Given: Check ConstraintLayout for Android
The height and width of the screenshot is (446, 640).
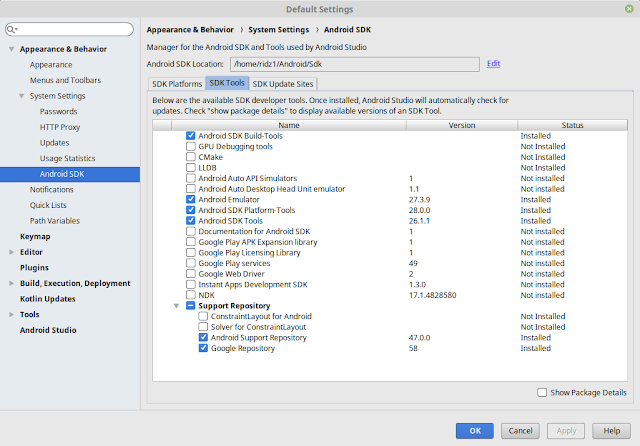Looking at the screenshot, I should [x=203, y=316].
